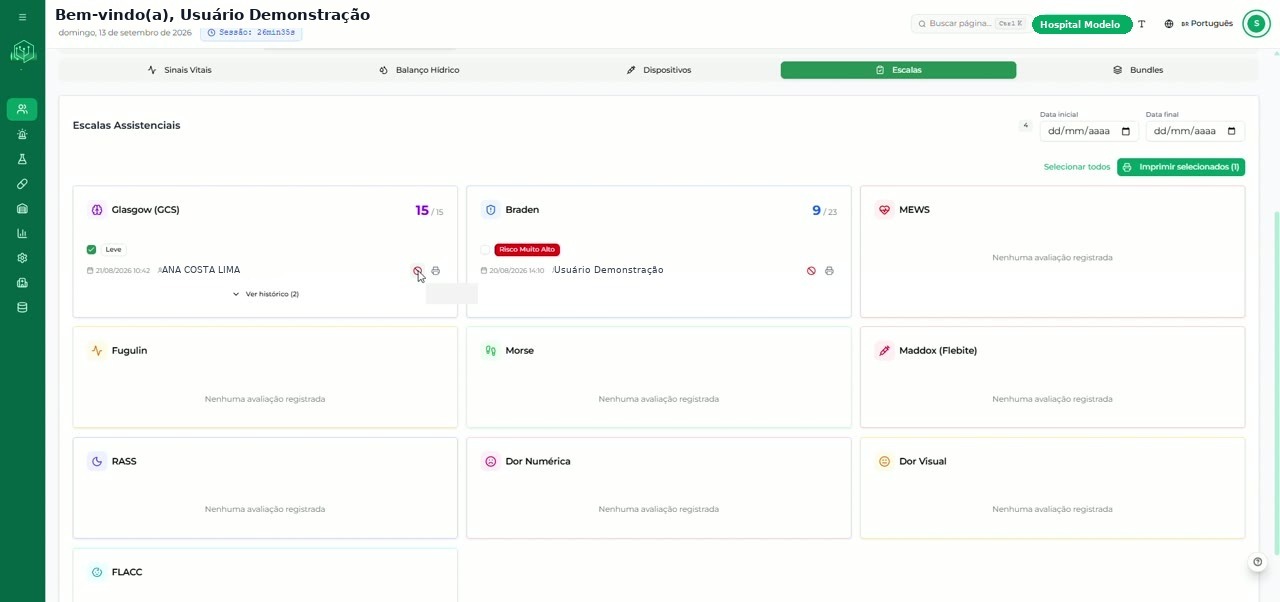
Task: Click the font size T icon
Action: point(1142,24)
